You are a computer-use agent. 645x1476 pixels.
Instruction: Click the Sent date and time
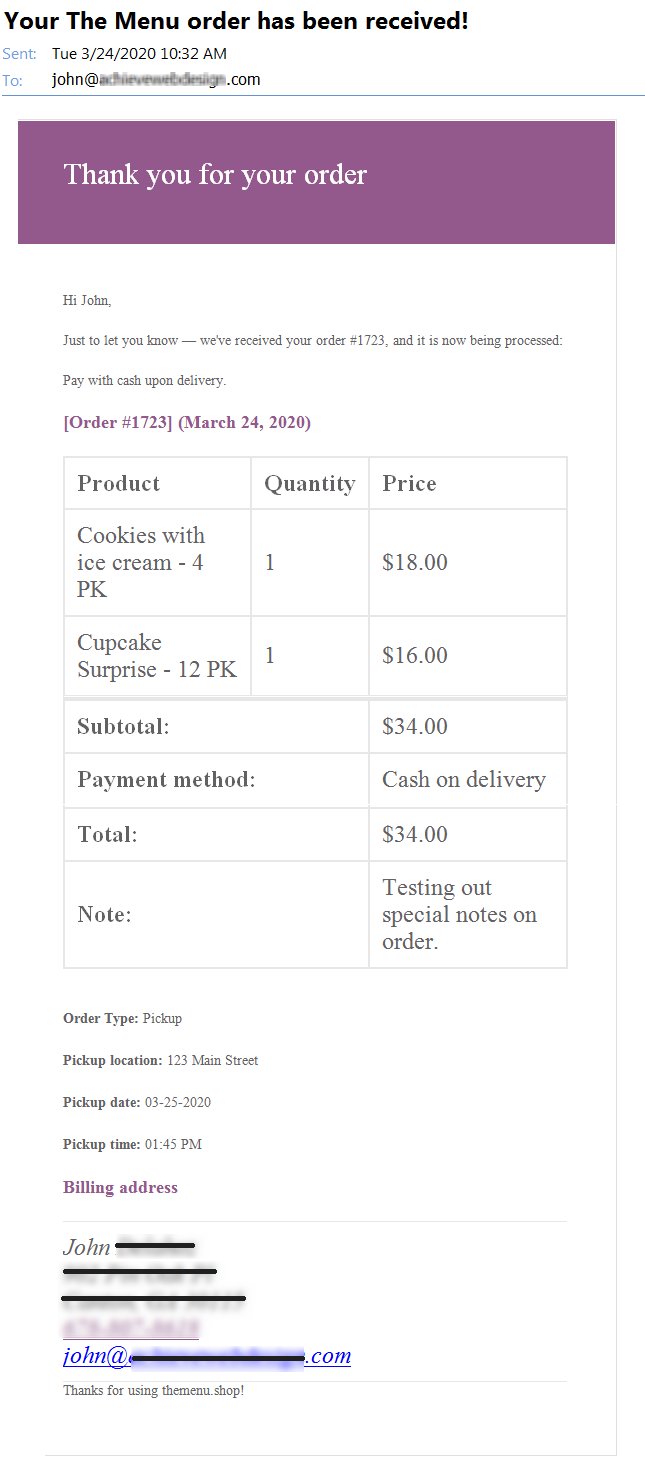139,53
